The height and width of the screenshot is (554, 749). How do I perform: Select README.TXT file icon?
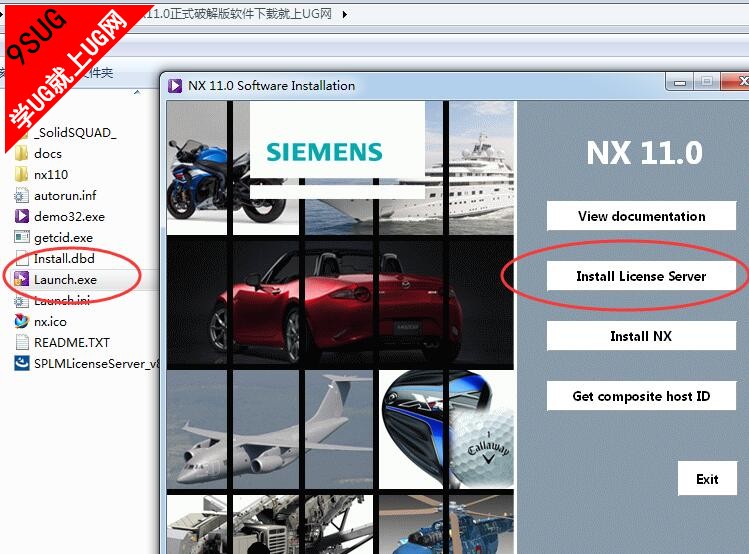[x=21, y=342]
